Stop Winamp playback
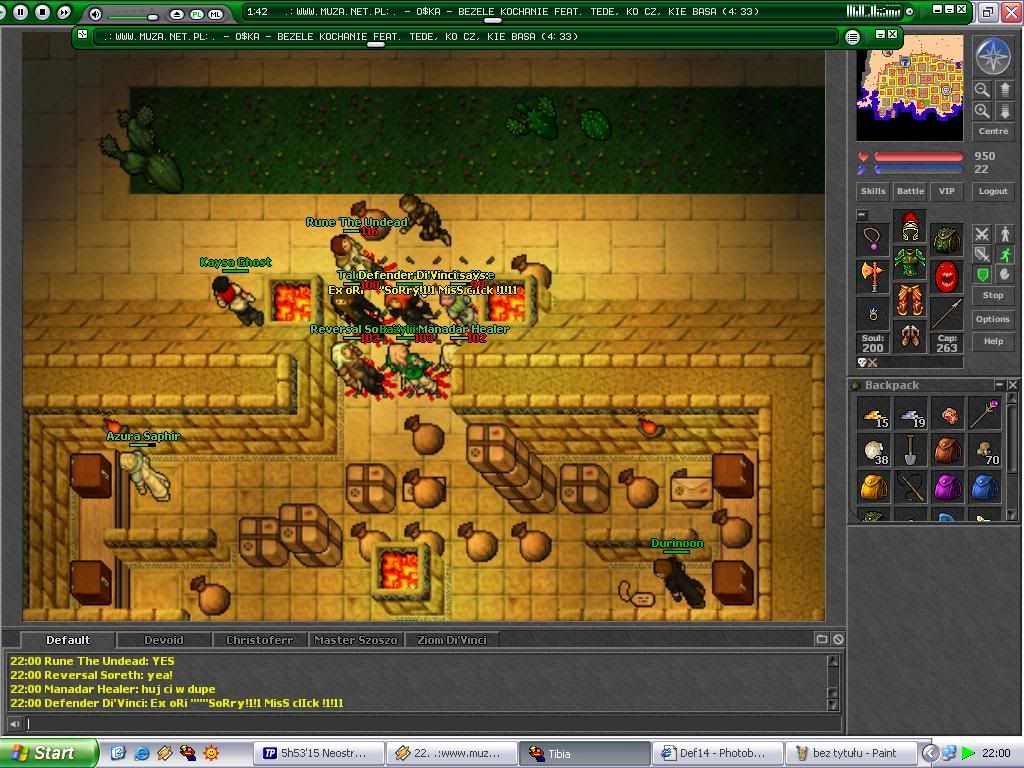The image size is (1024, 768). (x=42, y=12)
